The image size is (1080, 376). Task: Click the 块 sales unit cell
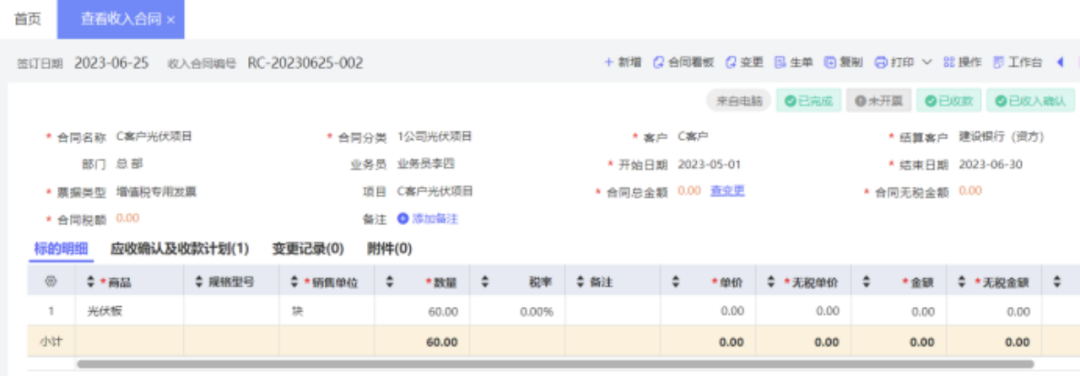(x=327, y=311)
